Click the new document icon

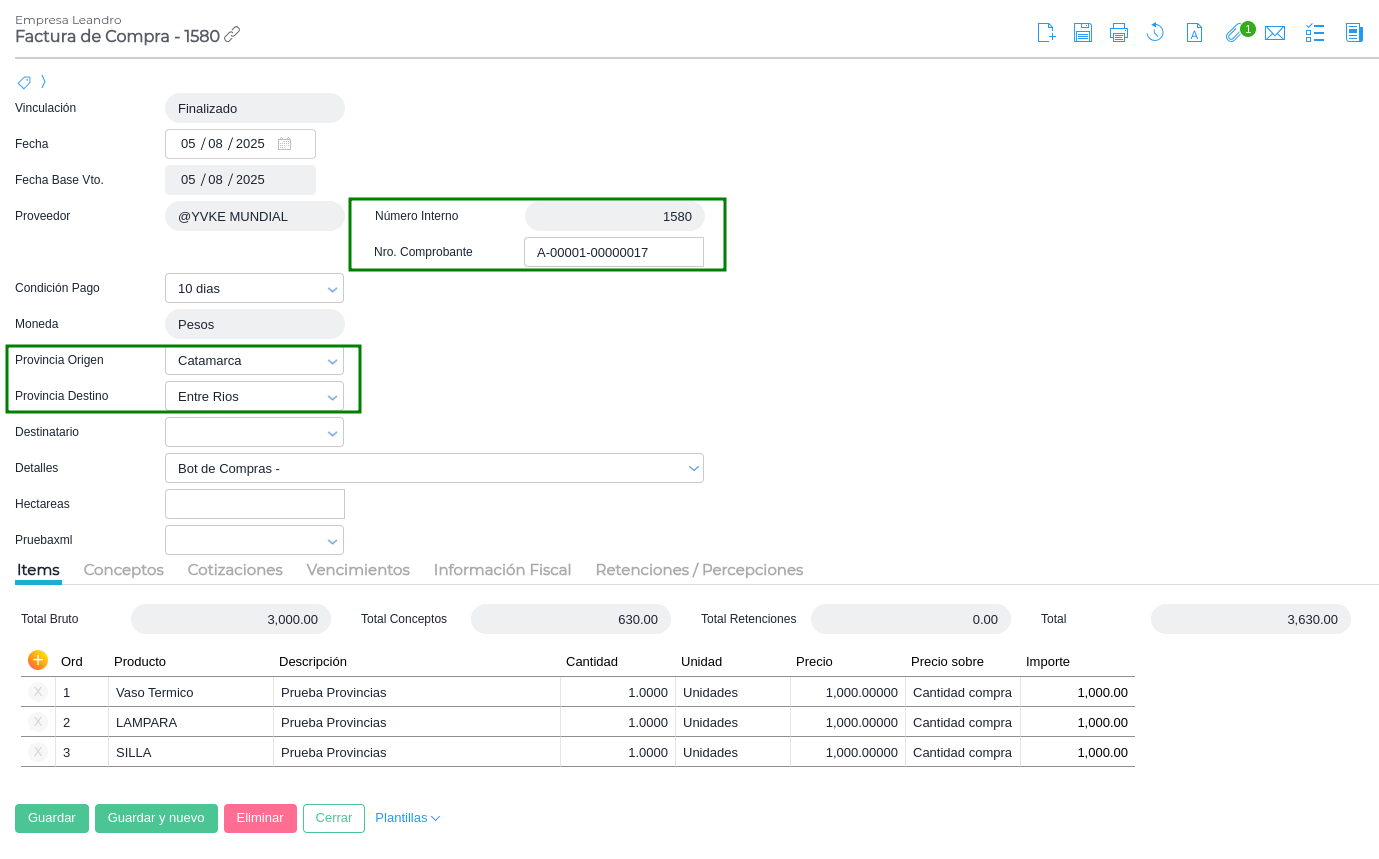coord(1046,33)
